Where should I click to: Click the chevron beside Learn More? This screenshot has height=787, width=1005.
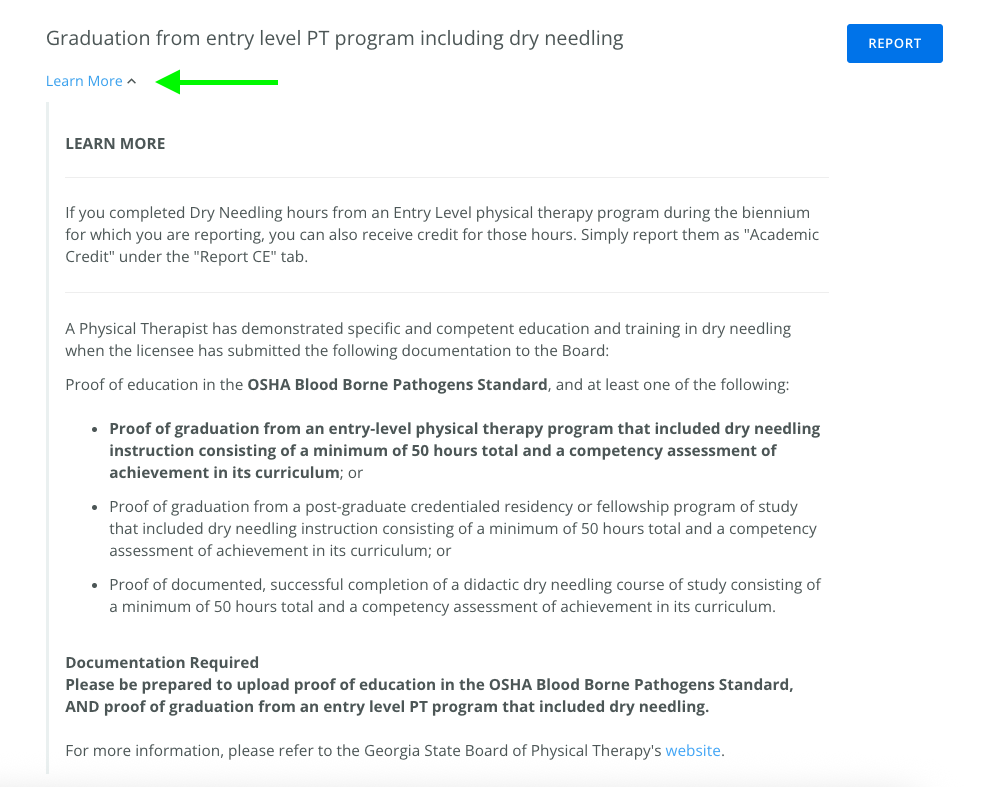132,82
